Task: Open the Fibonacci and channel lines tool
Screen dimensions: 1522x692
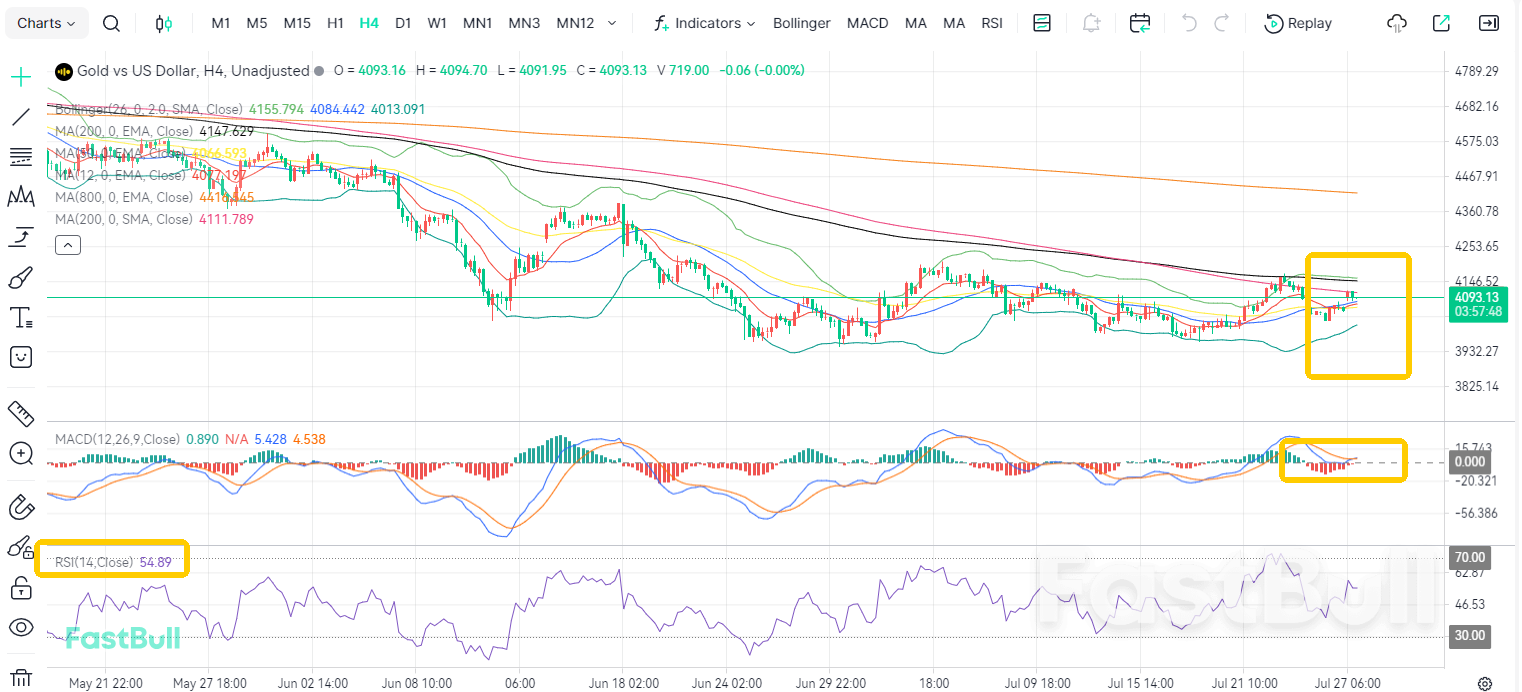Action: 21,157
